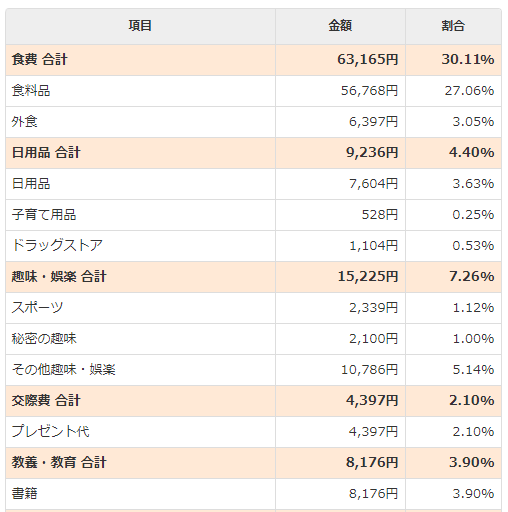Click the 金額 column header
Viewport: 508px width, 512px height.
coord(340,26)
